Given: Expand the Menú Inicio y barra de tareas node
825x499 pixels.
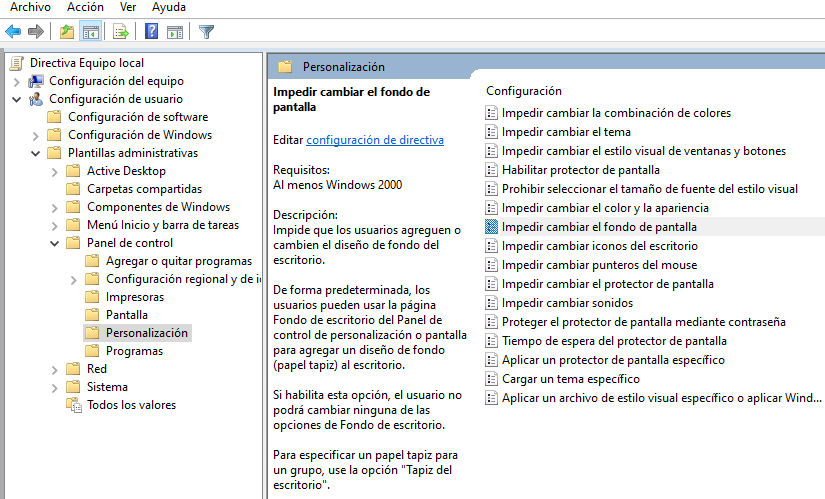Looking at the screenshot, I should 54,226.
